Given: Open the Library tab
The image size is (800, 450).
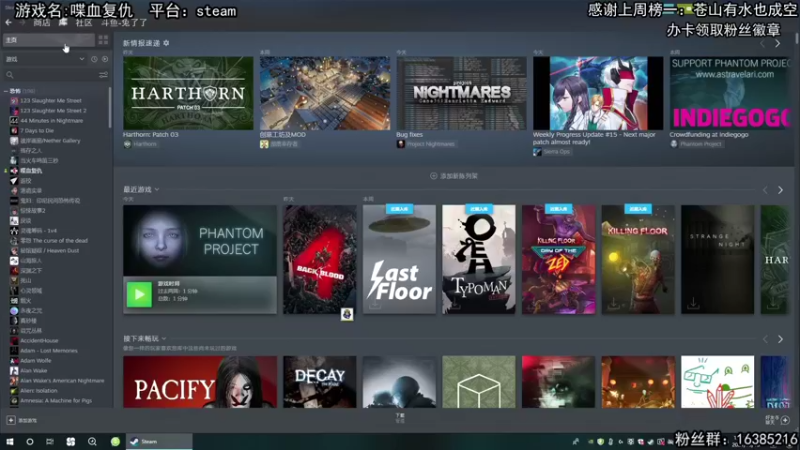Looking at the screenshot, I should [63, 22].
